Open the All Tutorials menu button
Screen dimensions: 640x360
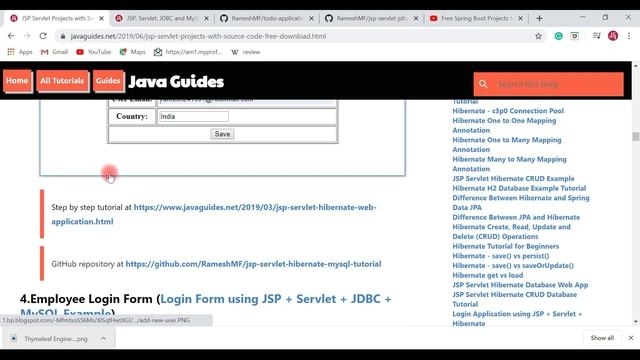click(x=62, y=81)
